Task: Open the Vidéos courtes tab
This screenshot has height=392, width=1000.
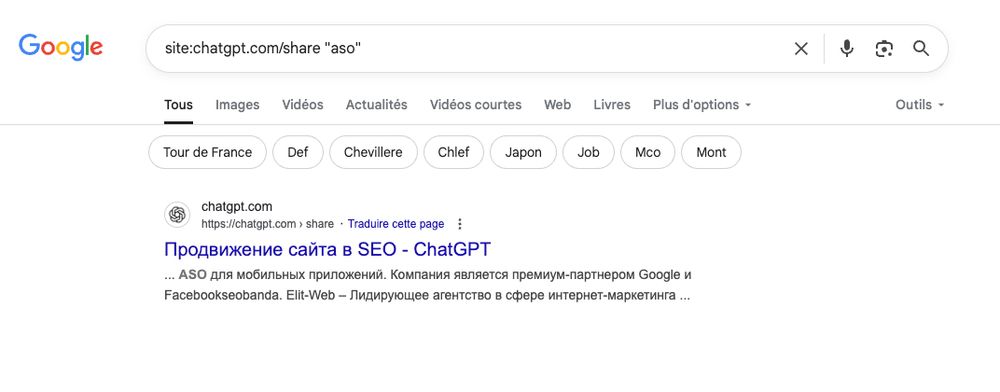Action: (476, 105)
